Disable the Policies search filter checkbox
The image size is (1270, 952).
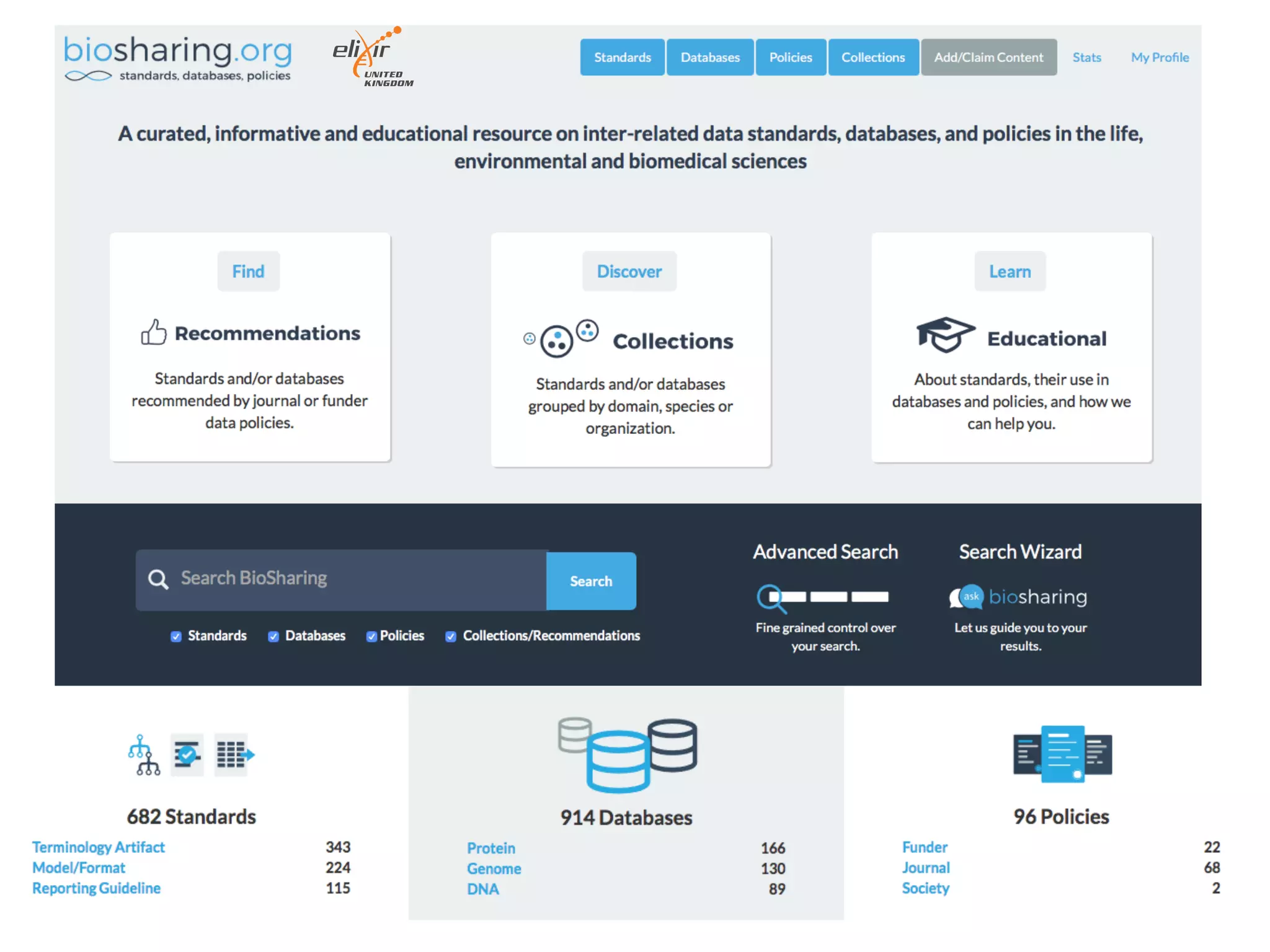(x=371, y=637)
